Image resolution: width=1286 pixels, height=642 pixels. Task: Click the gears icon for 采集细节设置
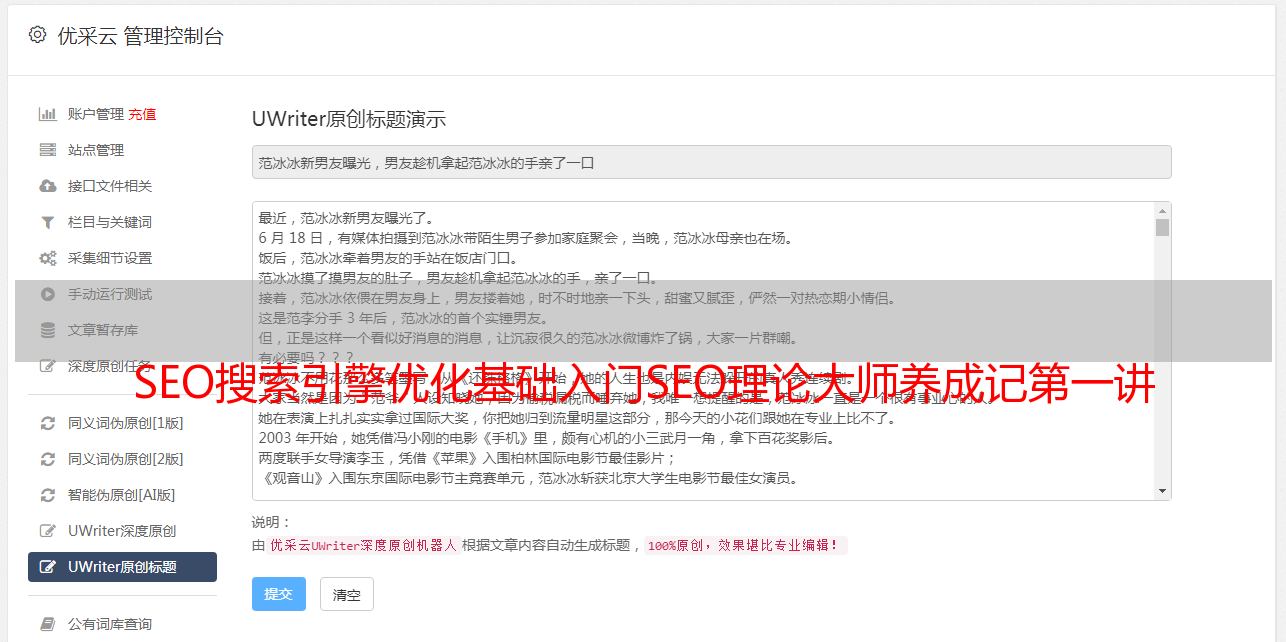47,258
